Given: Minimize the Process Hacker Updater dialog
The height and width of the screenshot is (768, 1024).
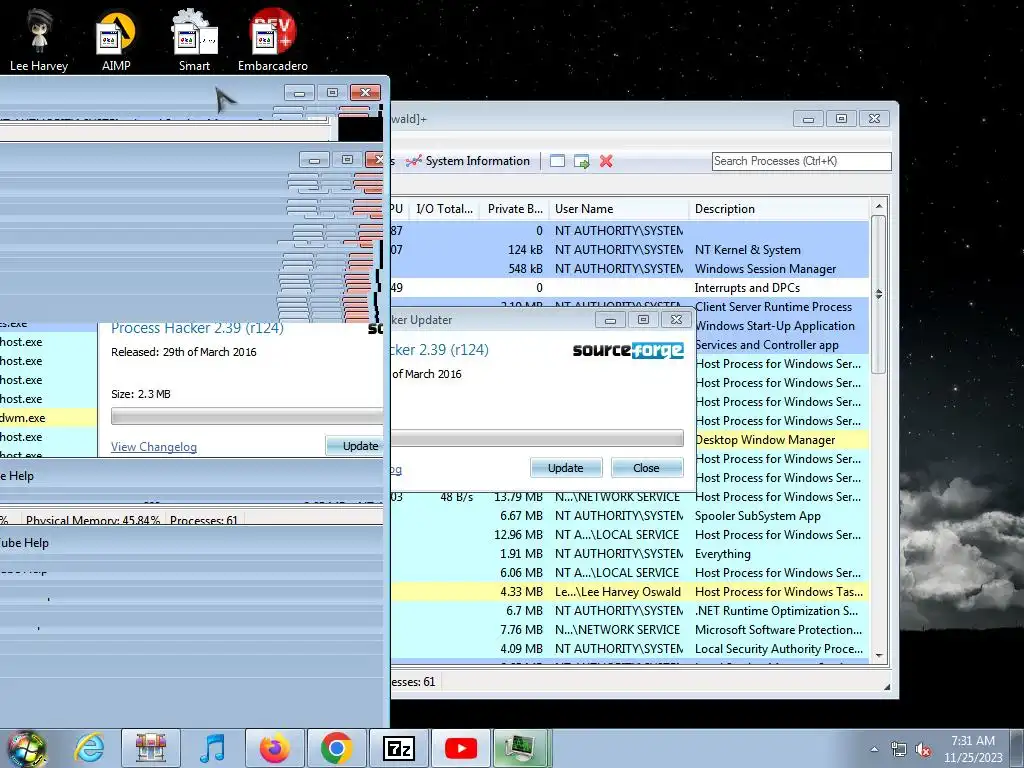Looking at the screenshot, I should point(611,320).
